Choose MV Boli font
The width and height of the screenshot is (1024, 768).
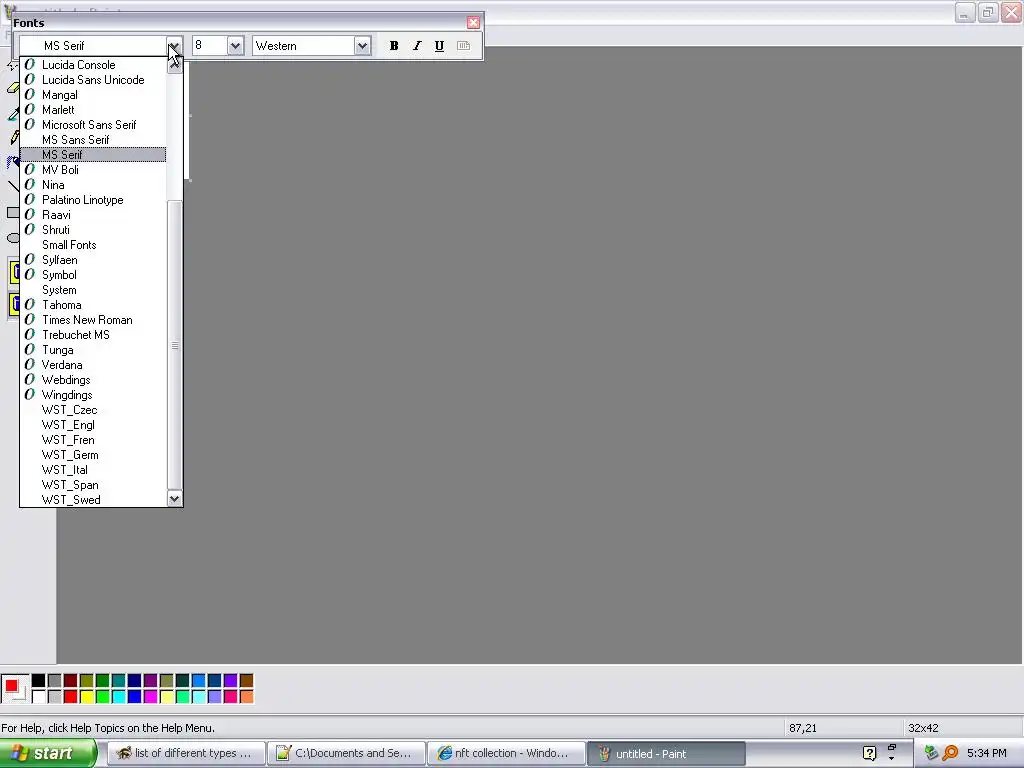[x=93, y=170]
